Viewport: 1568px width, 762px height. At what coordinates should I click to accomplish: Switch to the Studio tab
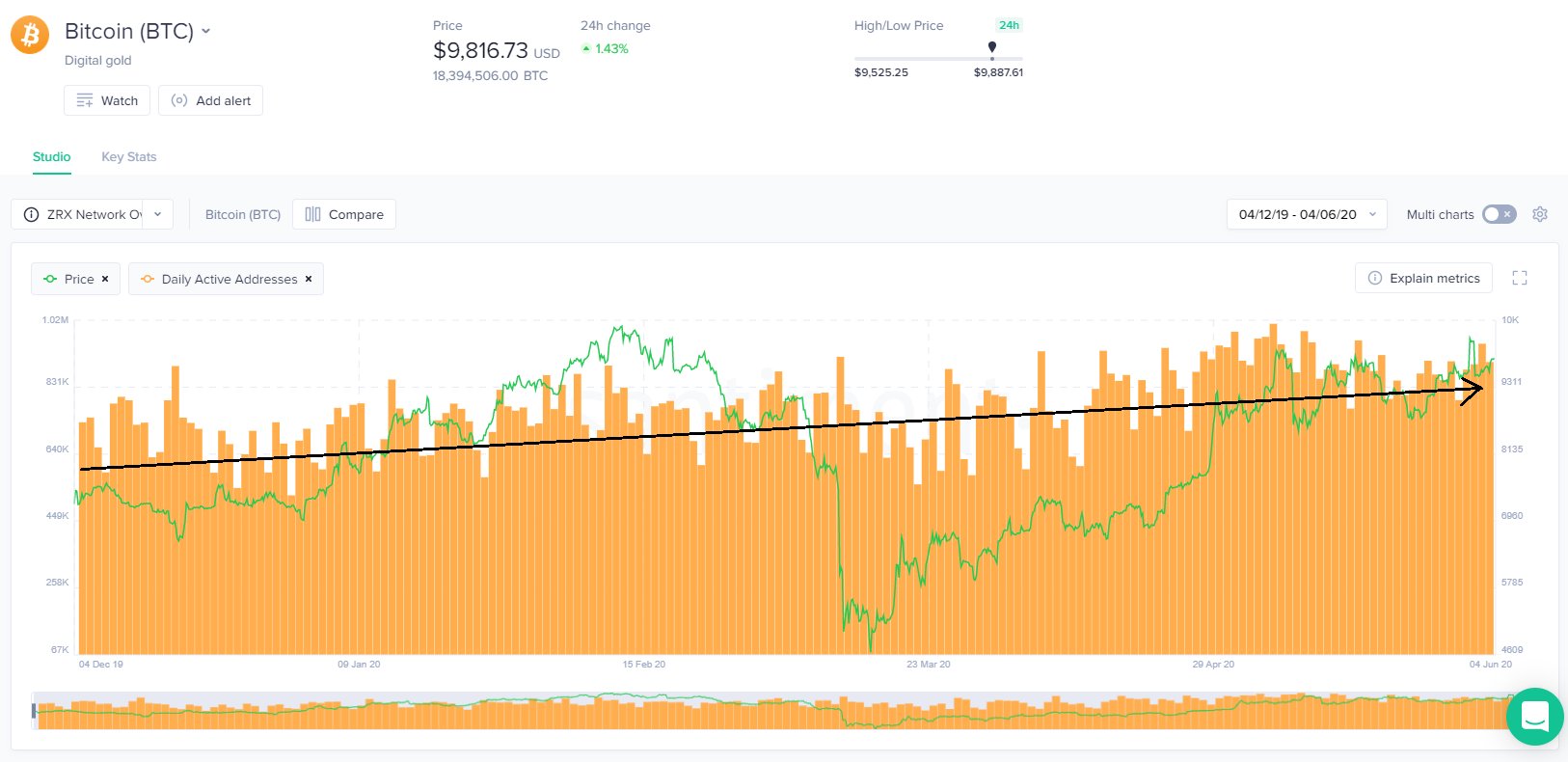[x=52, y=156]
